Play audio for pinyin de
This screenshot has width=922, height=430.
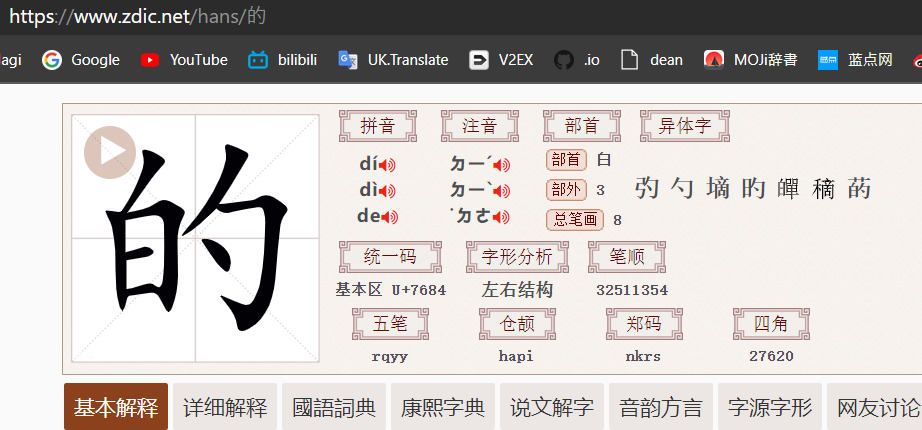pos(390,218)
